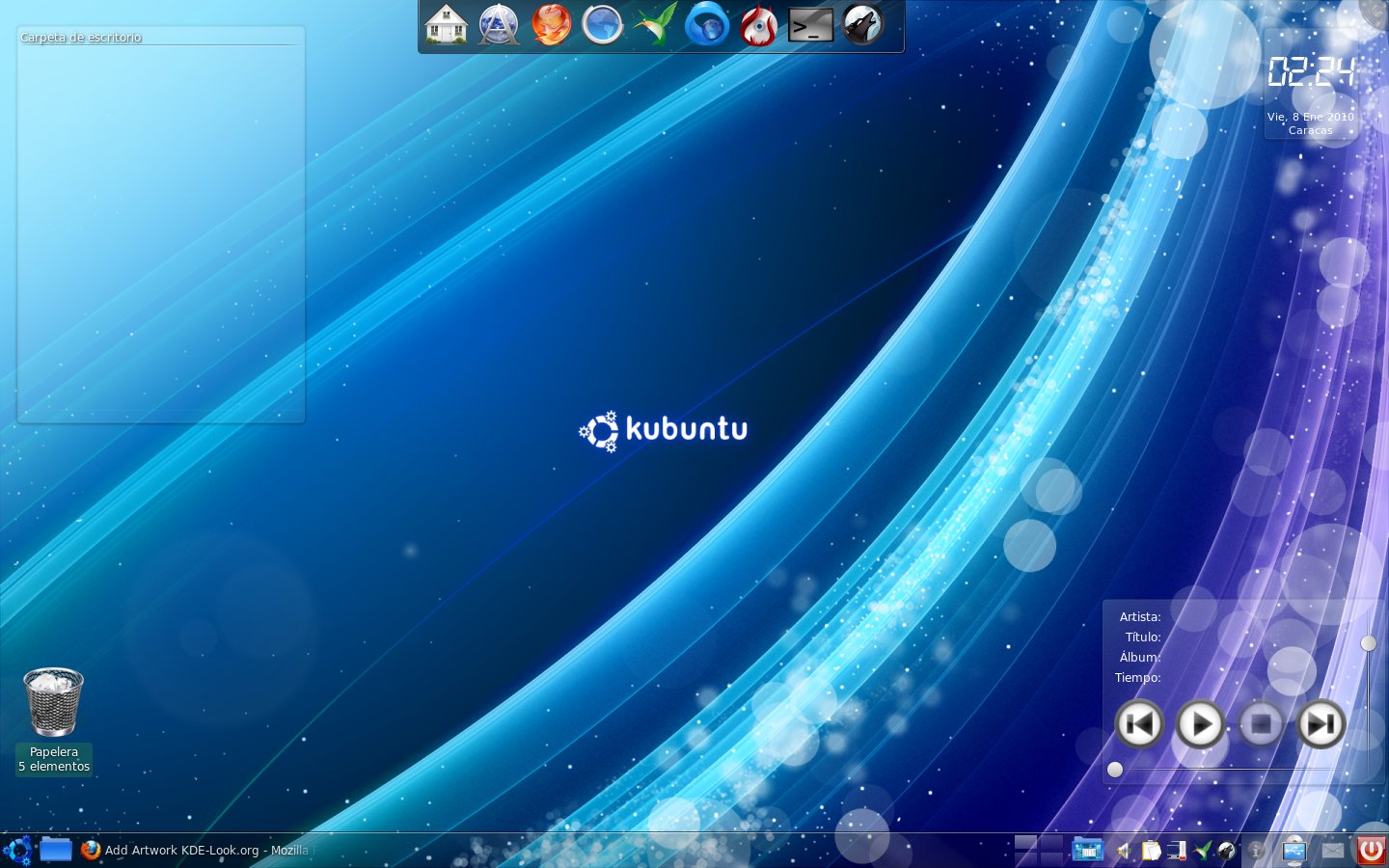
Task: Click the Caracas timezone label under clock
Action: click(1311, 130)
